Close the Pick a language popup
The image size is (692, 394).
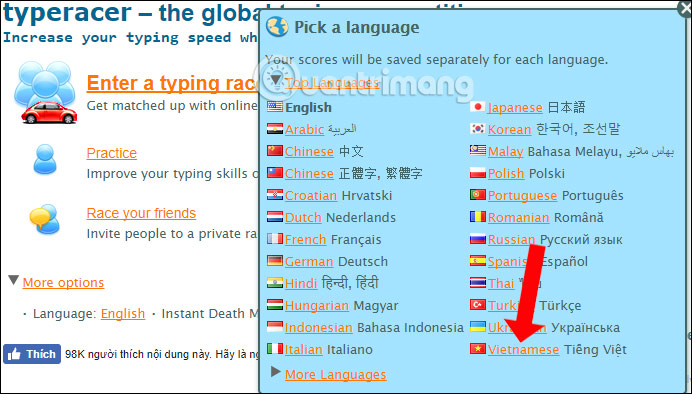tap(685, 9)
